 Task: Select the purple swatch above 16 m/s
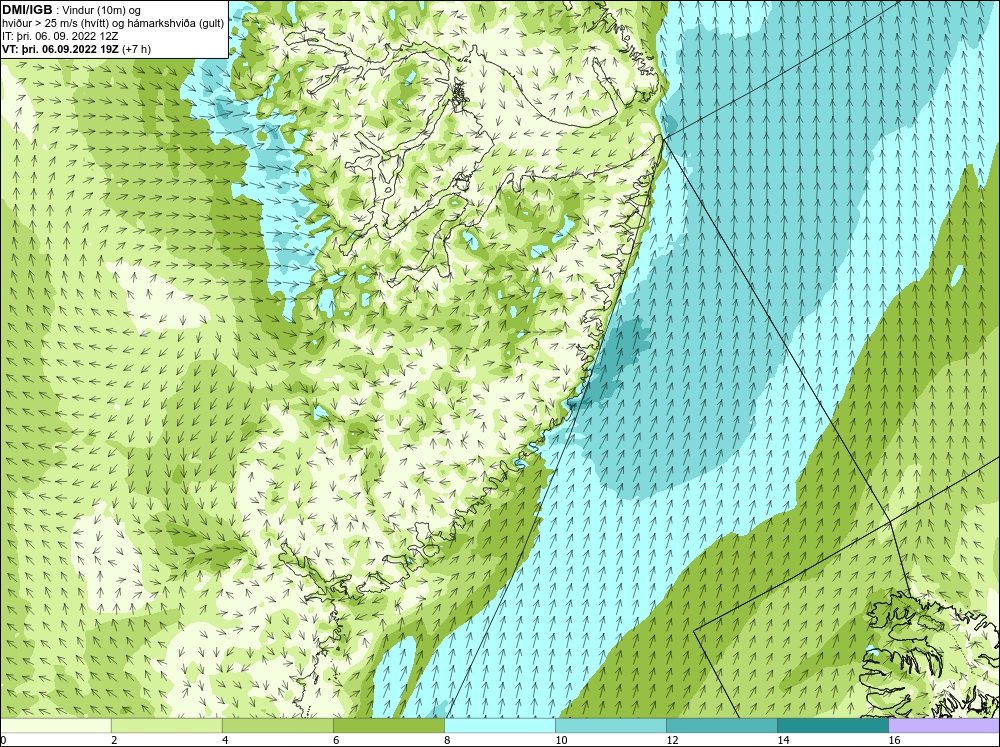pos(943,725)
